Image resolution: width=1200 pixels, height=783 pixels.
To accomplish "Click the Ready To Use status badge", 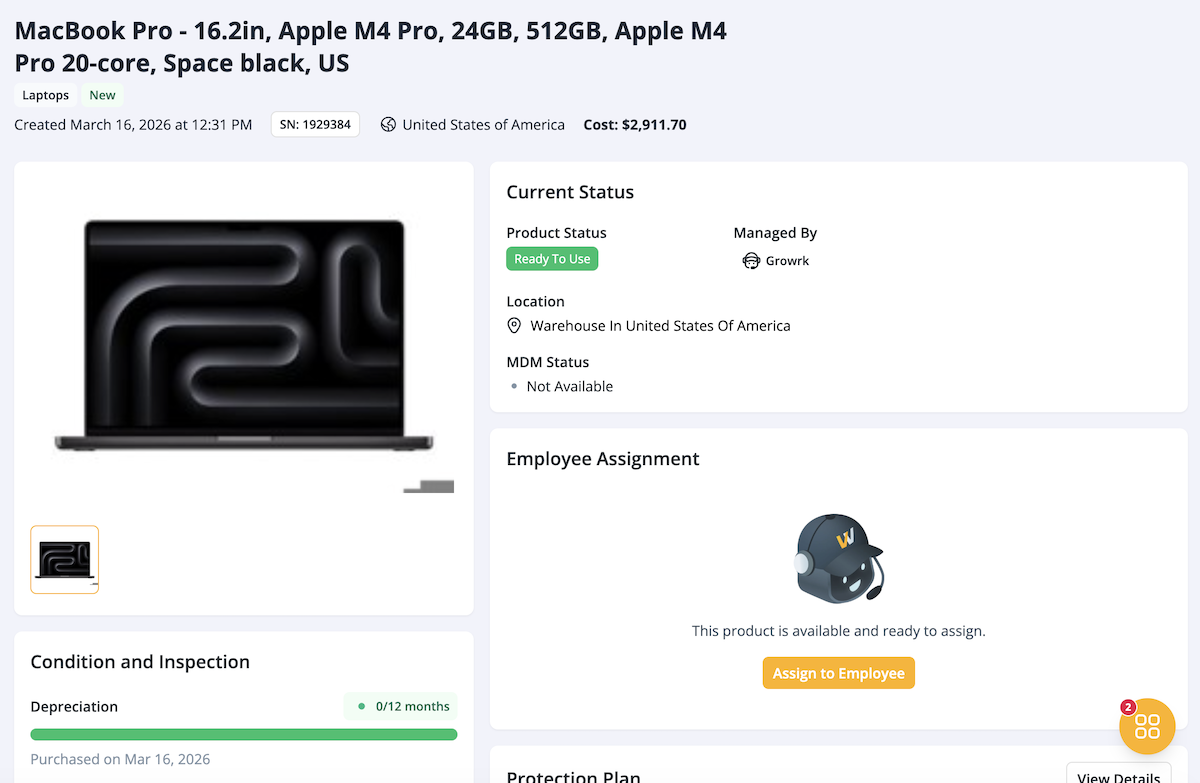I will click(552, 258).
